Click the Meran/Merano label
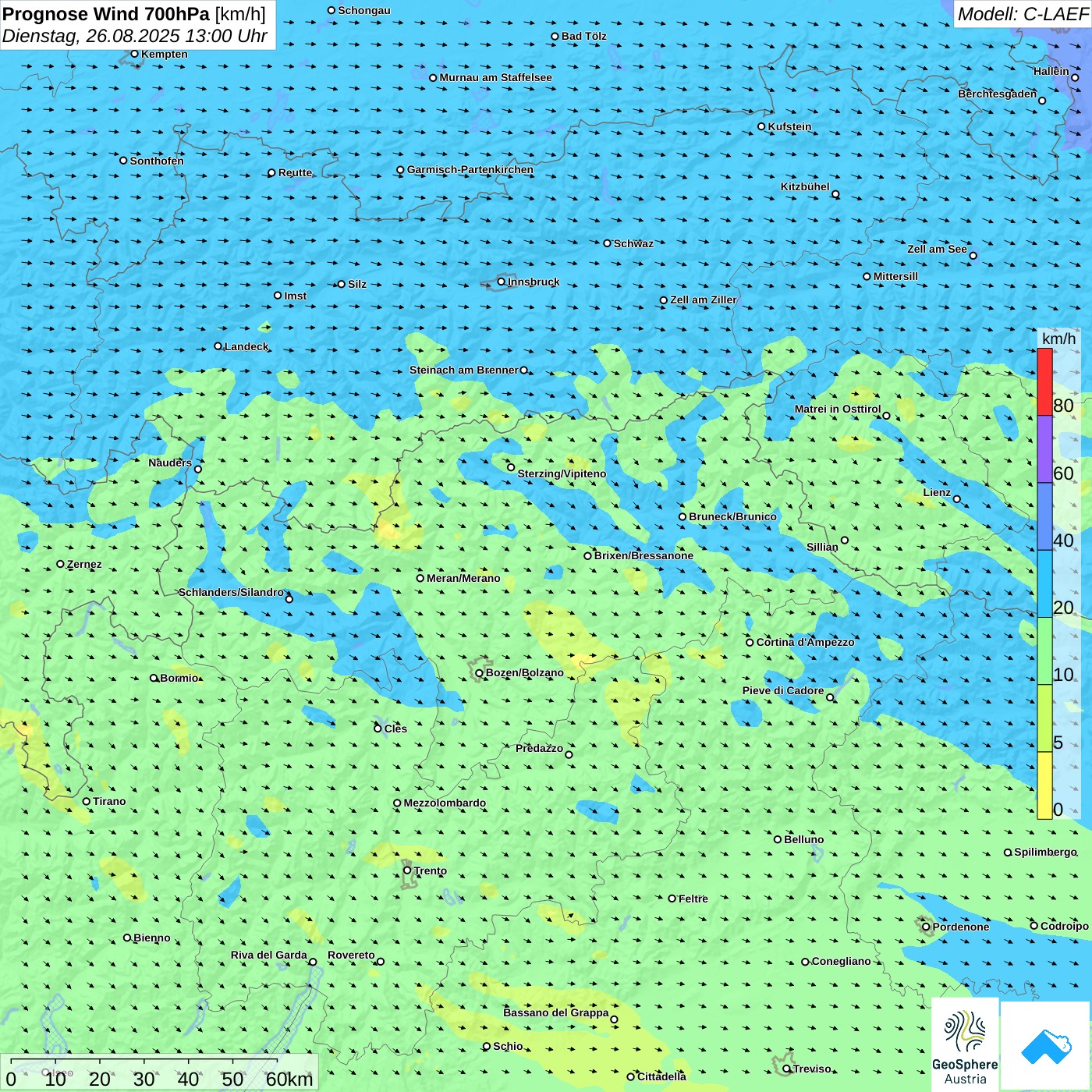This screenshot has height=1092, width=1092. pos(464,578)
